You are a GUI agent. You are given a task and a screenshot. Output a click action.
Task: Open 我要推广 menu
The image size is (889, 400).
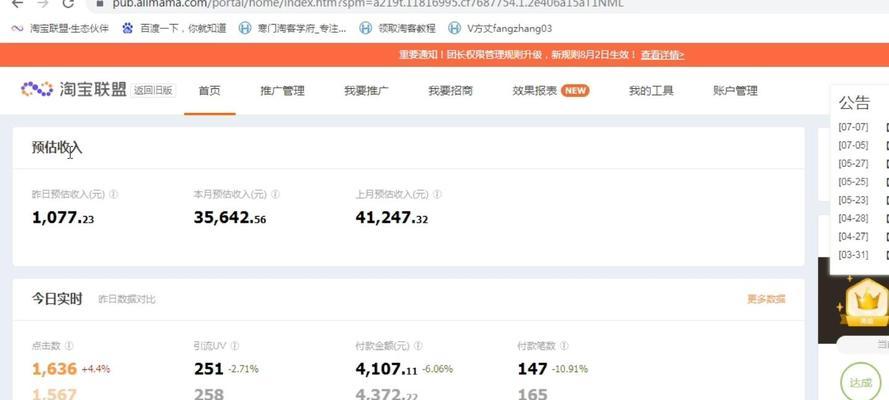coord(366,91)
